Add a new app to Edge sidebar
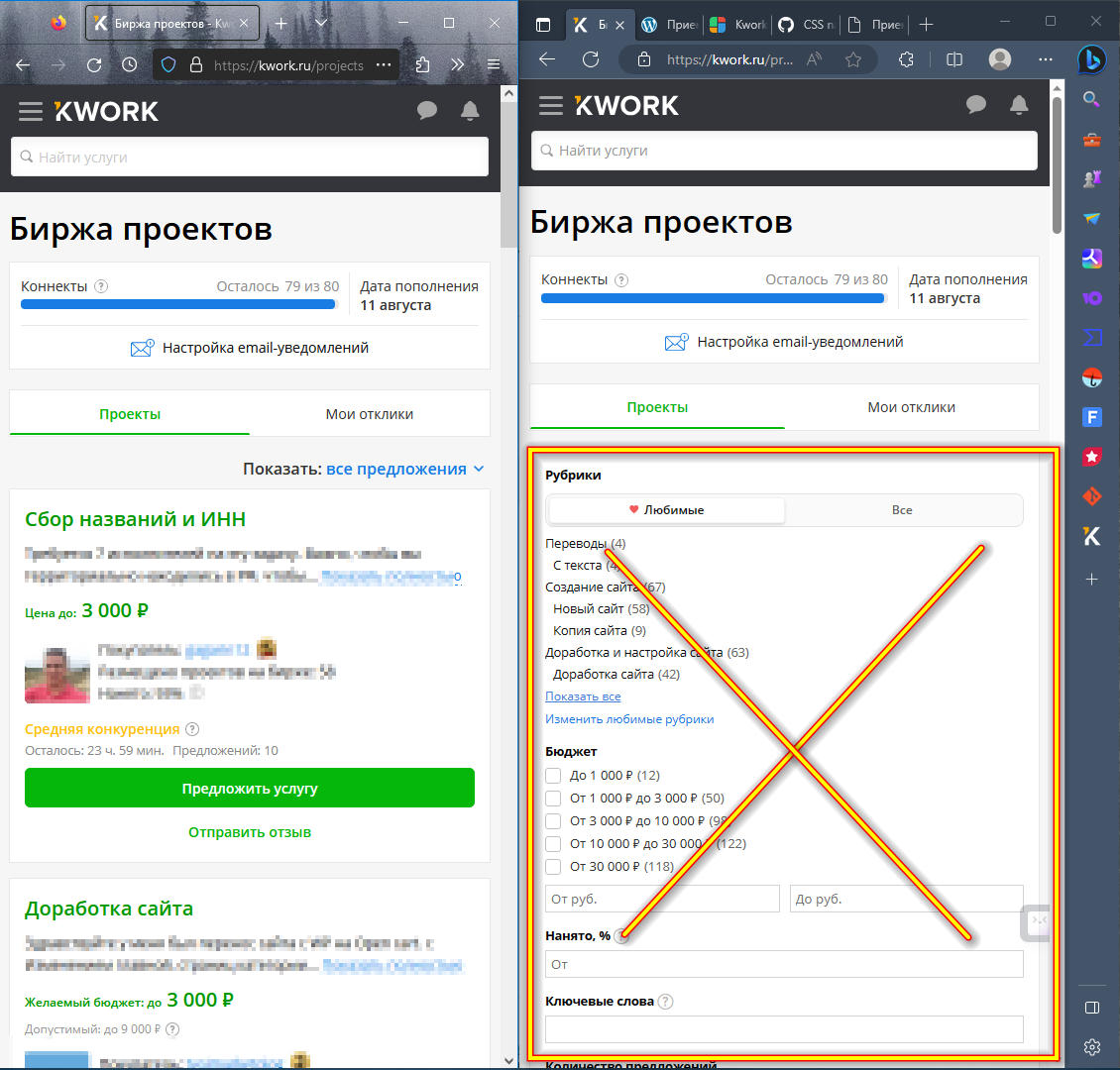 1091,579
